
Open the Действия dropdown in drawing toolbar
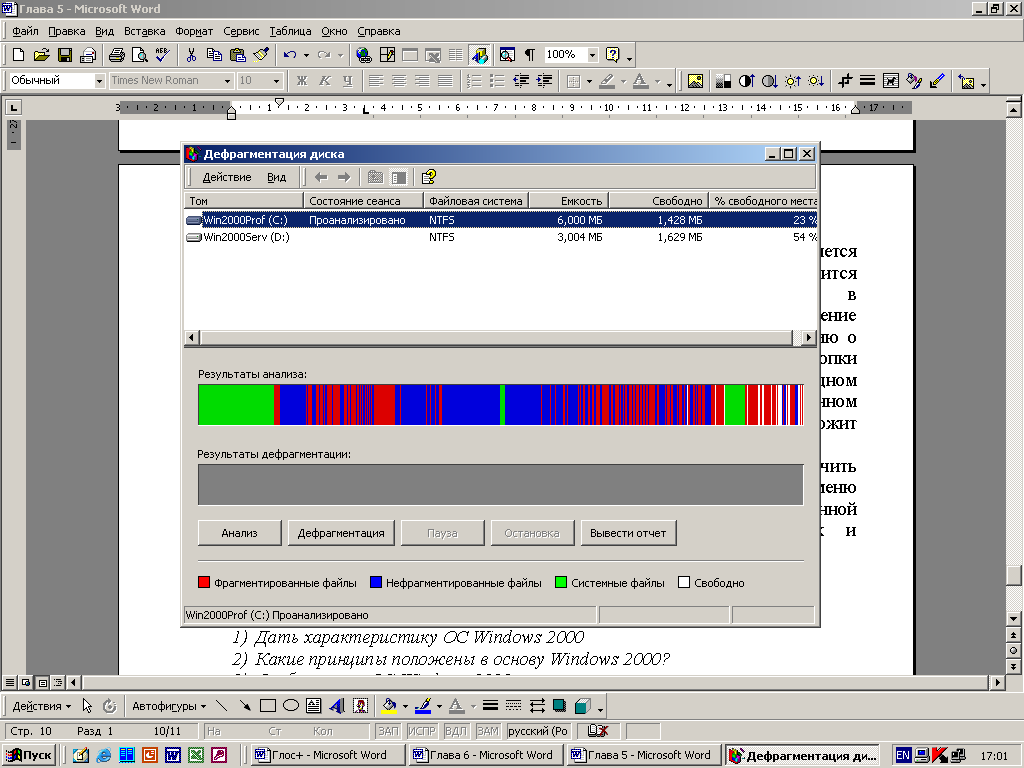(42, 706)
